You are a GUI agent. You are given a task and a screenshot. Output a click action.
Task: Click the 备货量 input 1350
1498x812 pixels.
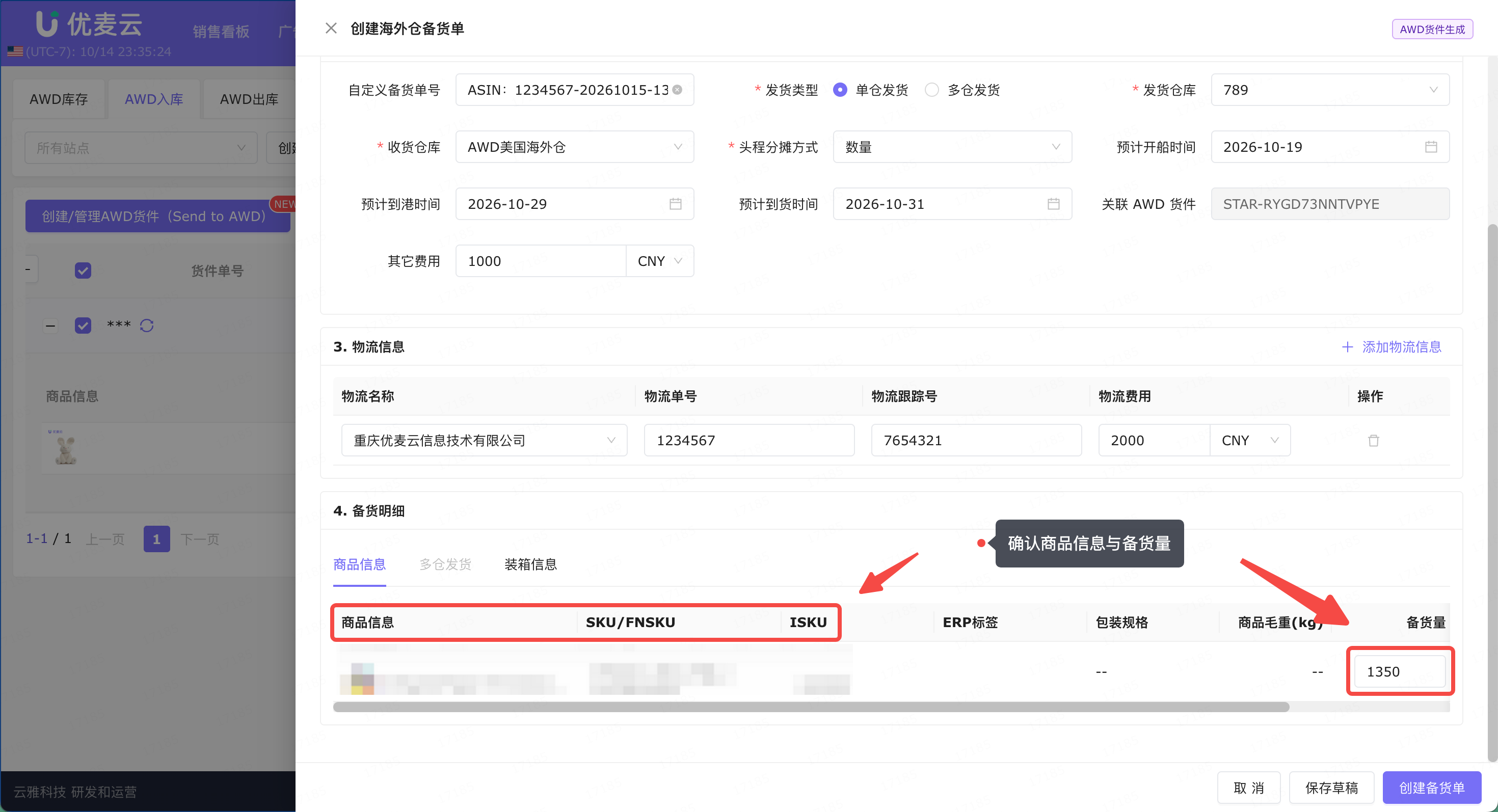click(1400, 671)
